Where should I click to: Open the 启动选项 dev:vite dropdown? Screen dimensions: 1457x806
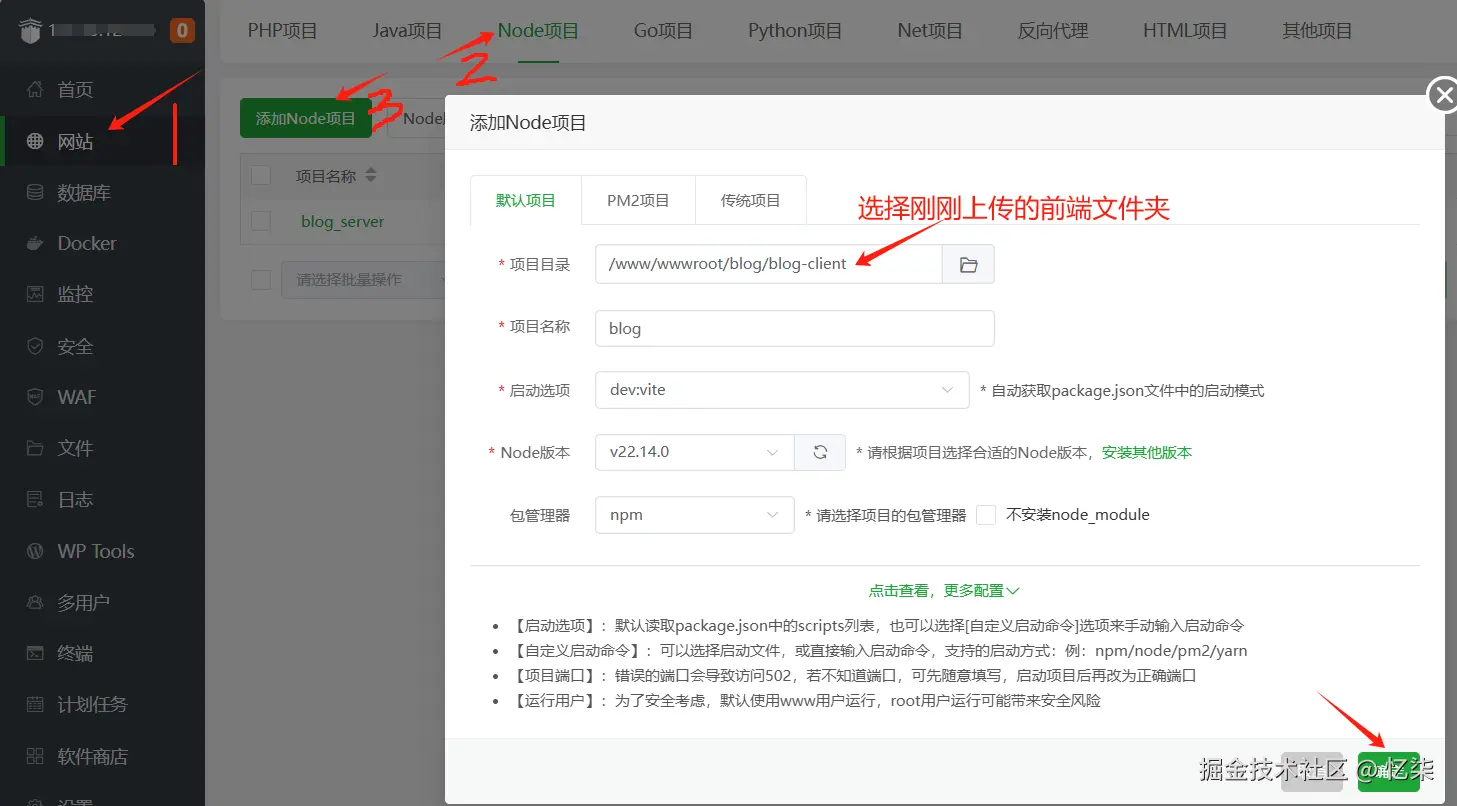(782, 390)
